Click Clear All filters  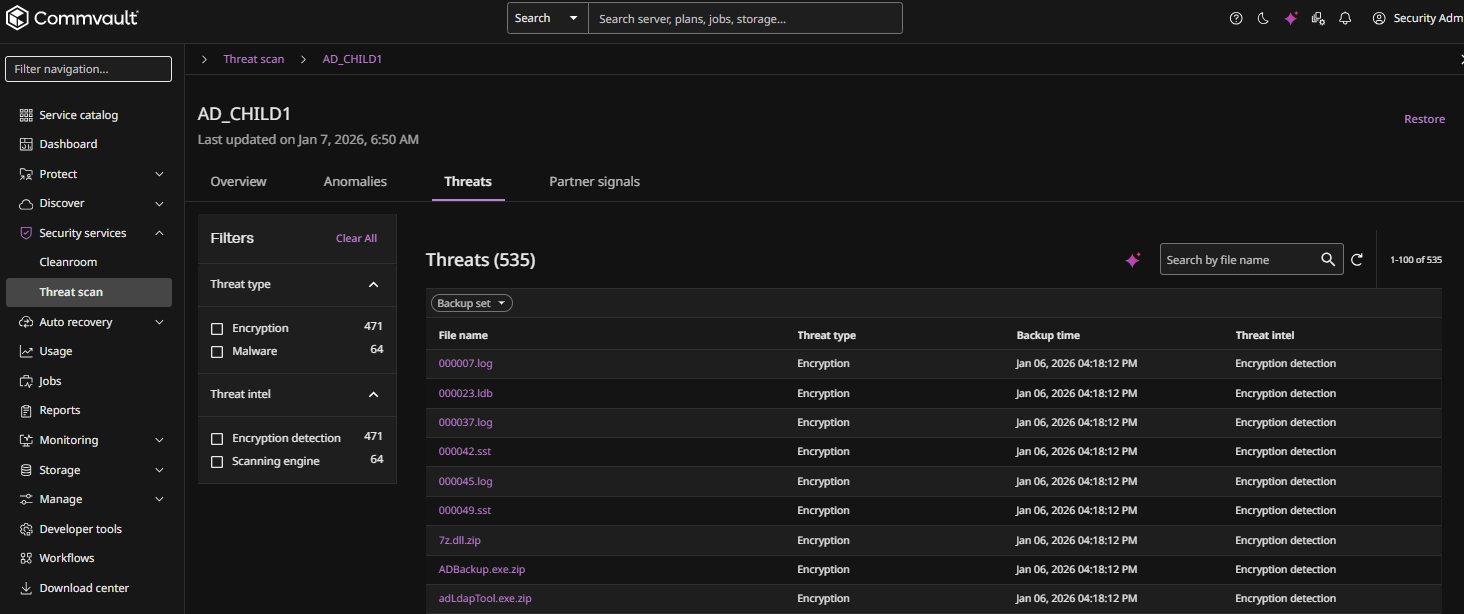[356, 238]
